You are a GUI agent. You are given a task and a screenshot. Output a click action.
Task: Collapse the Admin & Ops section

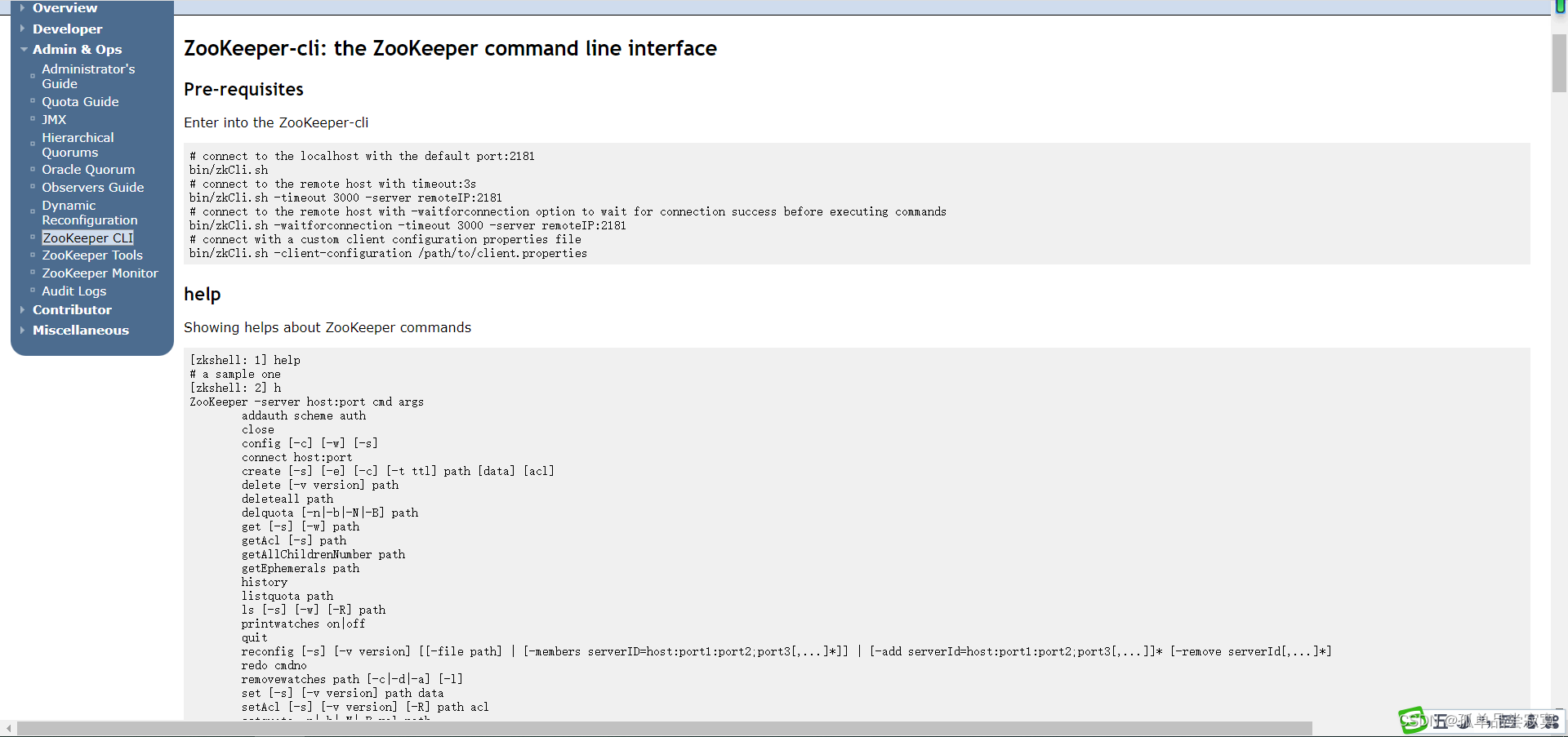77,49
